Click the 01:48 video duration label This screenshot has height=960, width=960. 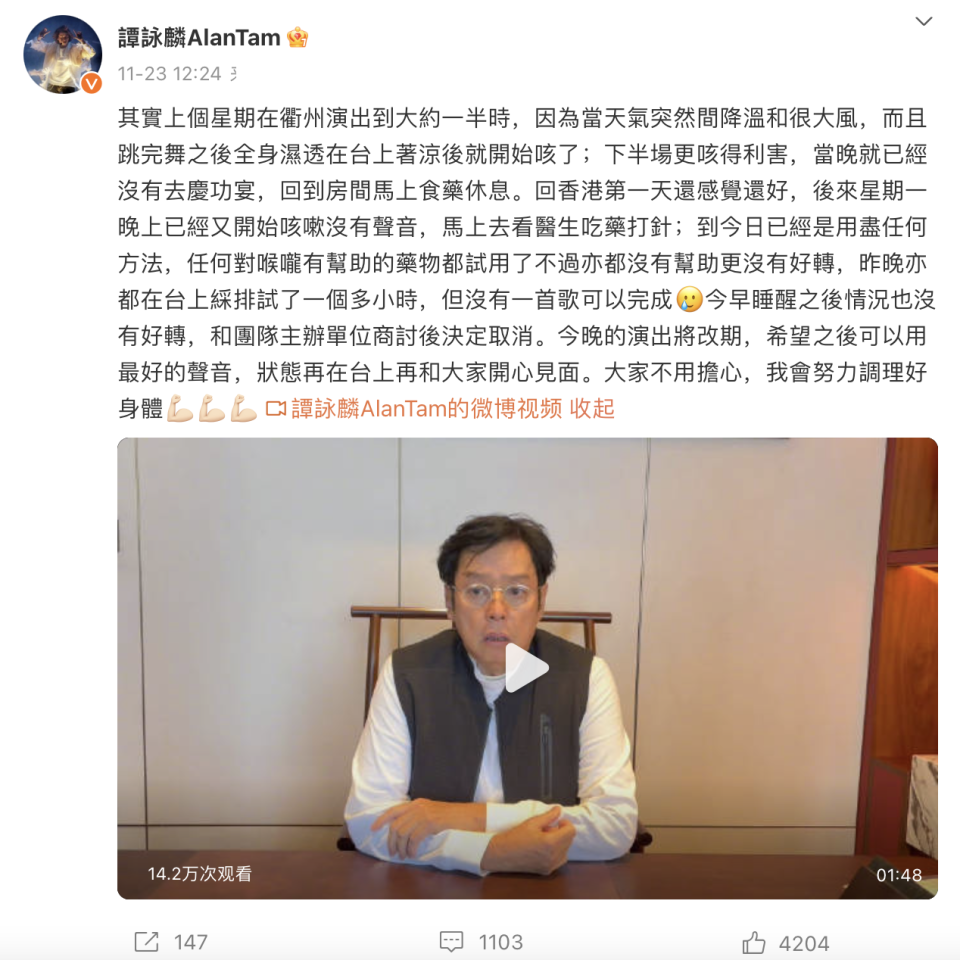[898, 875]
